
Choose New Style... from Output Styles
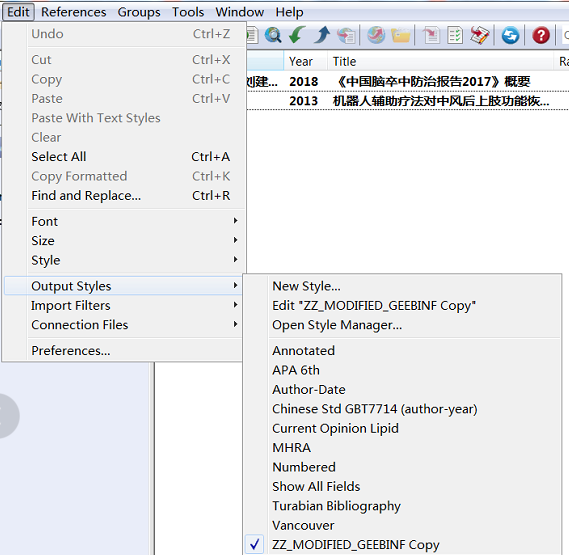[402, 286]
